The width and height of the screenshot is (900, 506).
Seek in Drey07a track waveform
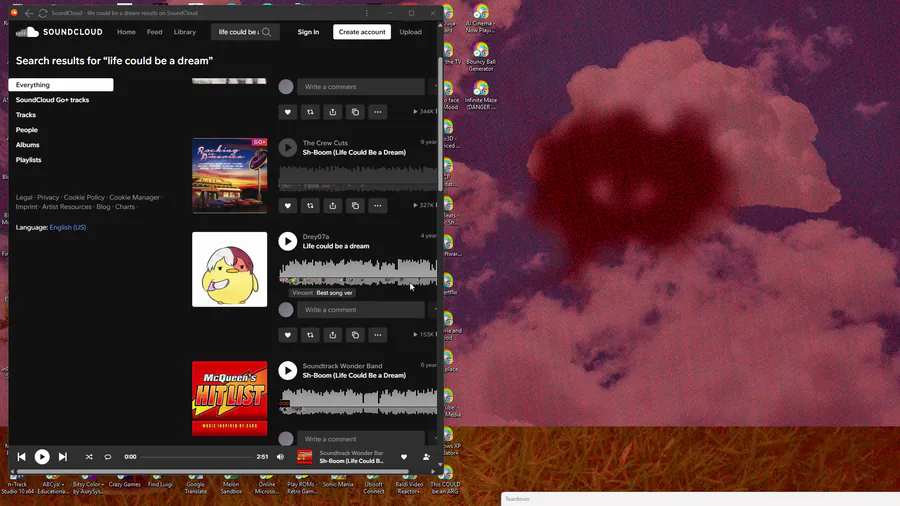(358, 272)
